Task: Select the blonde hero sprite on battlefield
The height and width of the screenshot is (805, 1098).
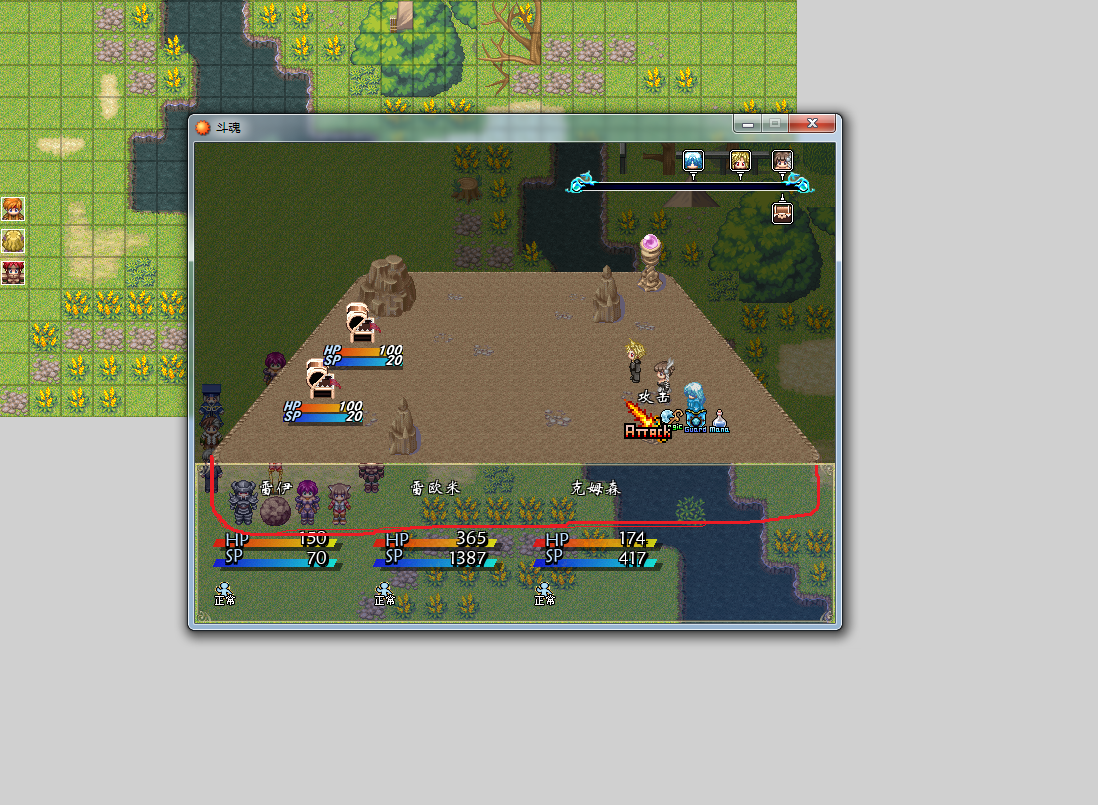Action: pyautogui.click(x=634, y=360)
